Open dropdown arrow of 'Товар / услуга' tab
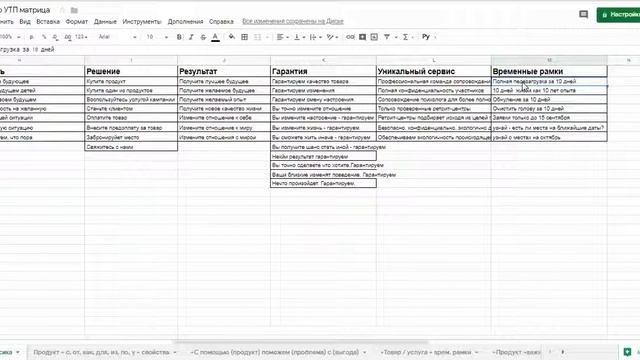Screen dimensions: 640x360 coord(476,352)
